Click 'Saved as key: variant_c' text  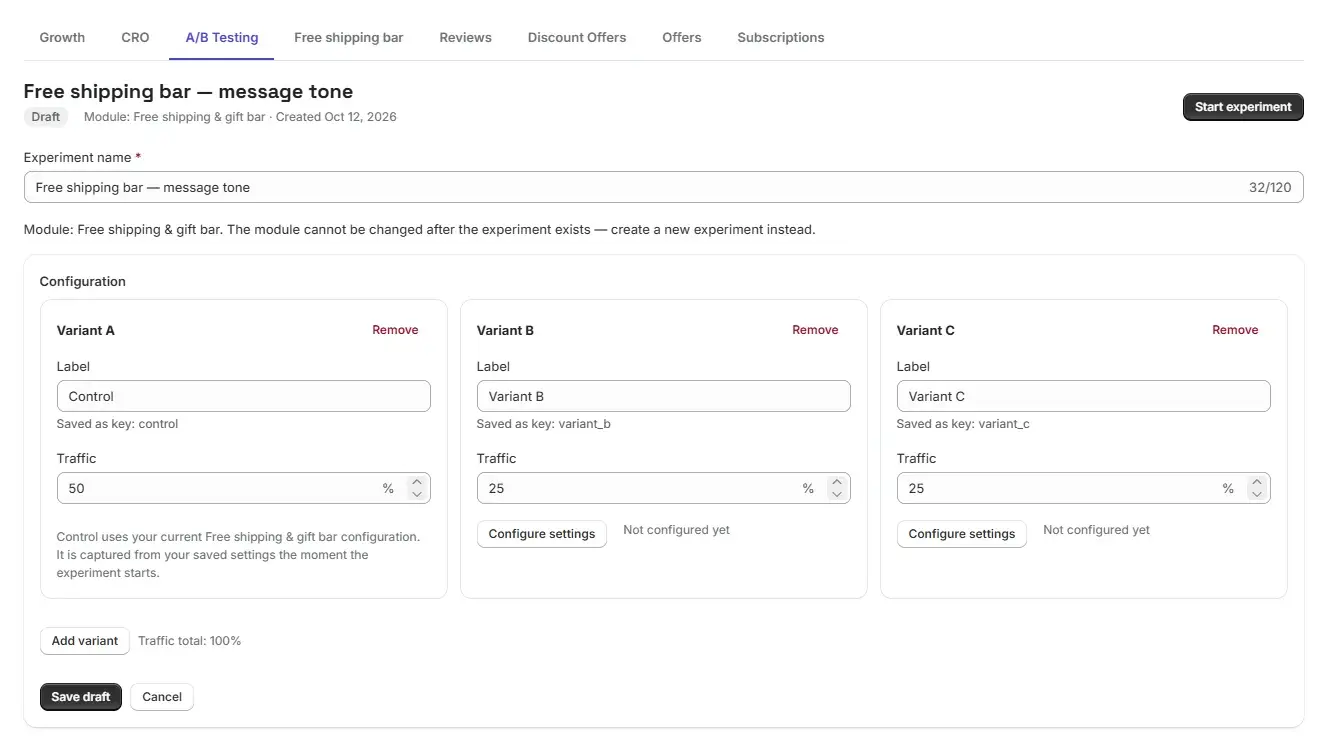point(963,424)
